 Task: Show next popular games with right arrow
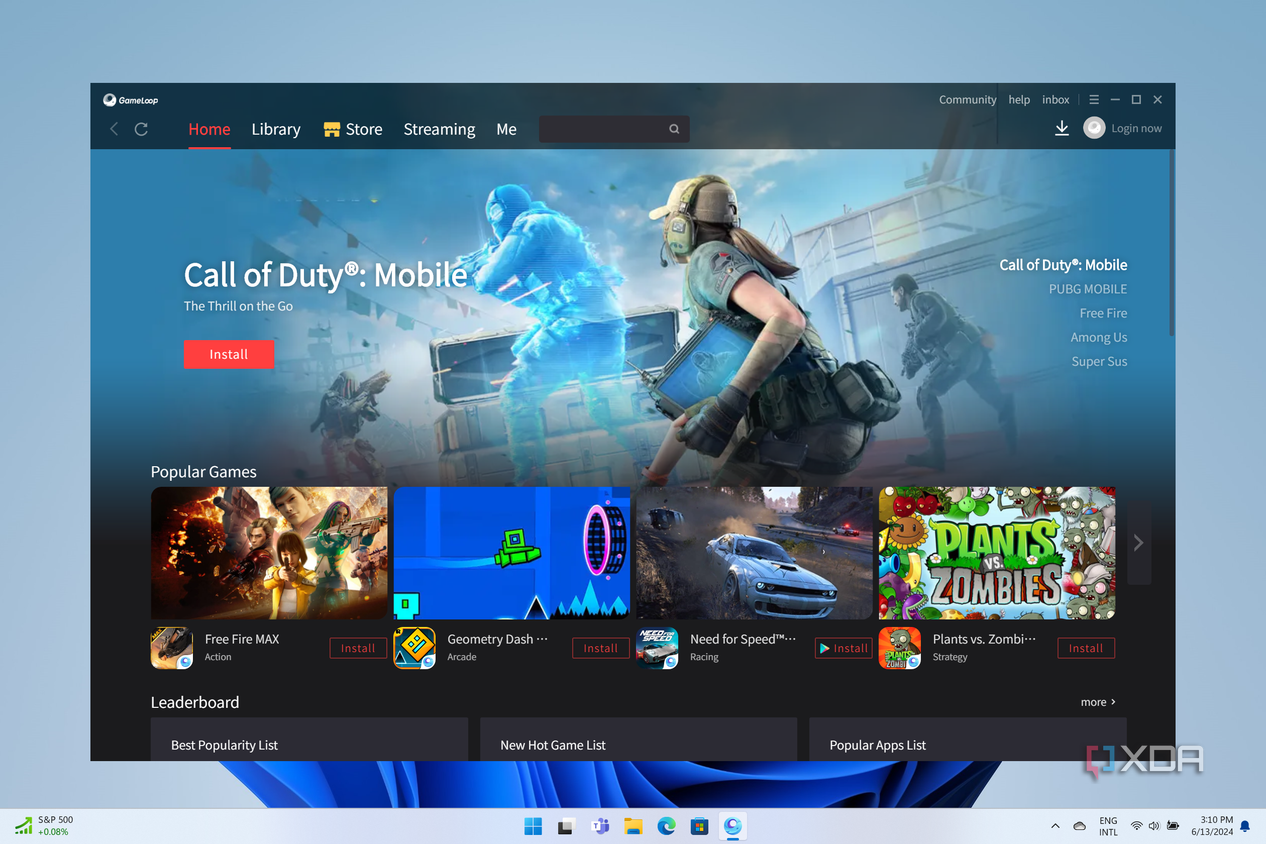[x=1138, y=543]
